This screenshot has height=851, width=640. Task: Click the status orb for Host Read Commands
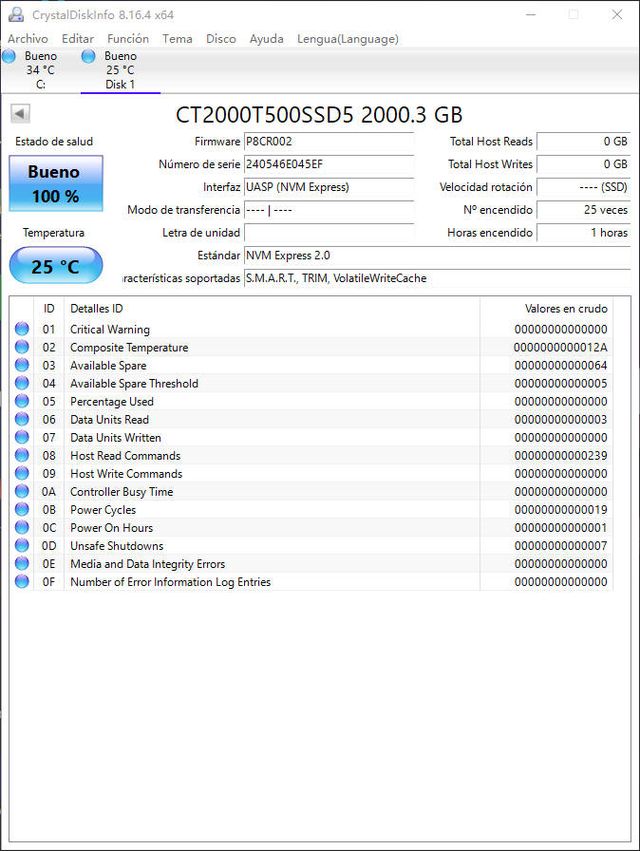click(x=22, y=455)
